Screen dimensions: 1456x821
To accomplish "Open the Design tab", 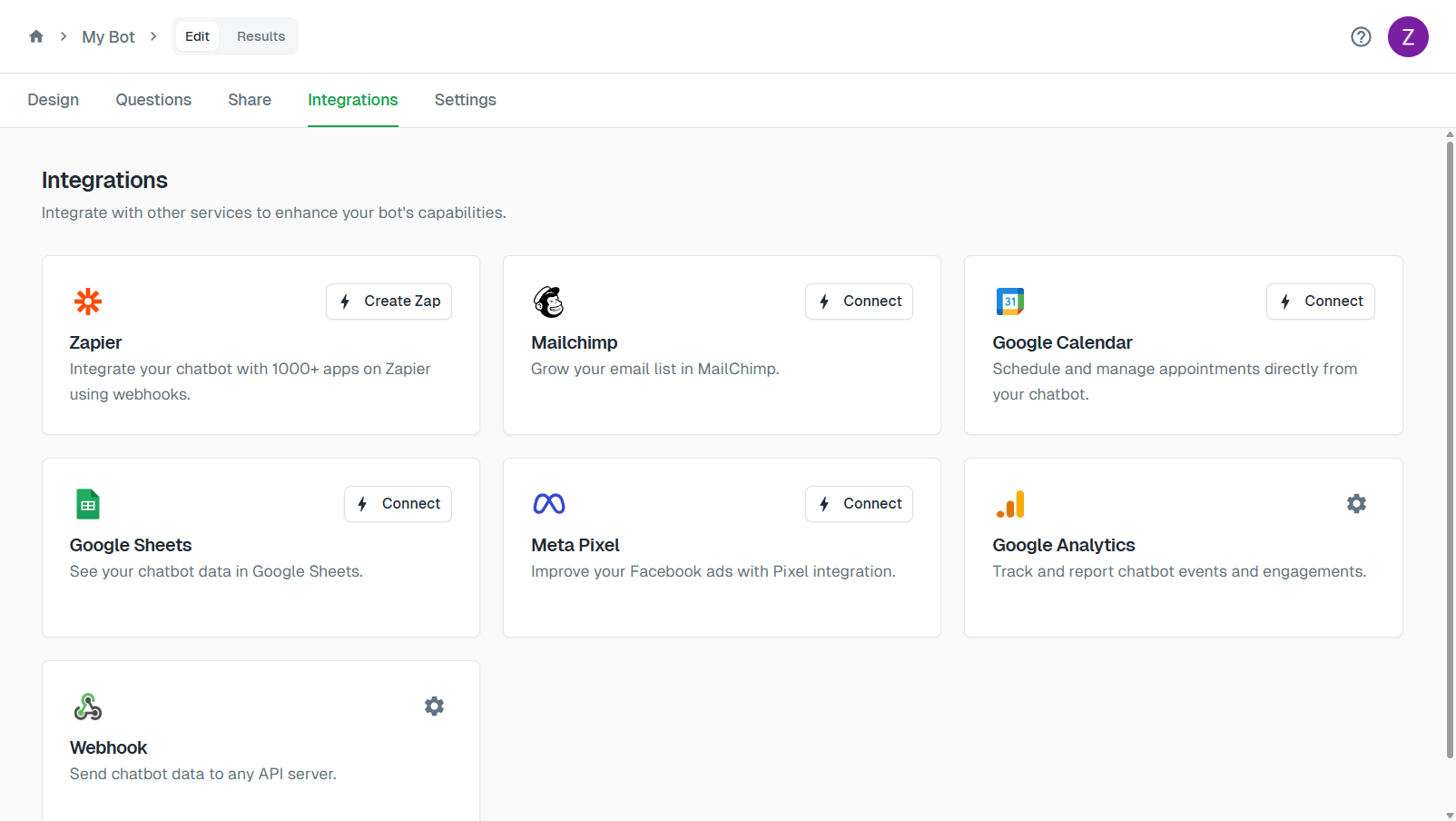I will pyautogui.click(x=54, y=100).
